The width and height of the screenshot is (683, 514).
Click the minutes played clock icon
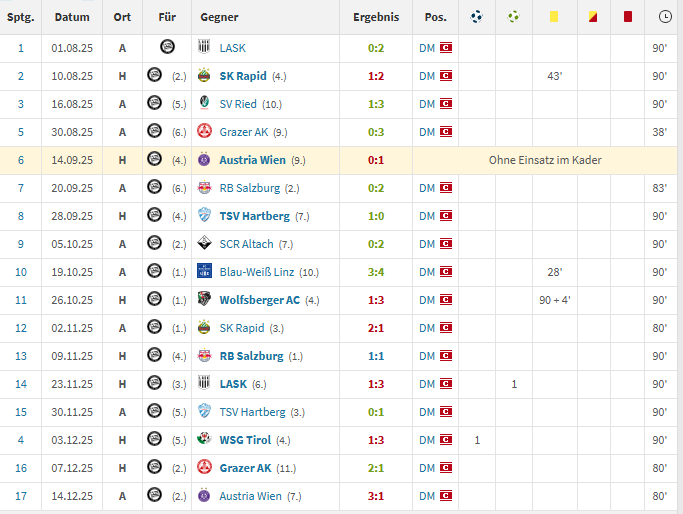[665, 17]
